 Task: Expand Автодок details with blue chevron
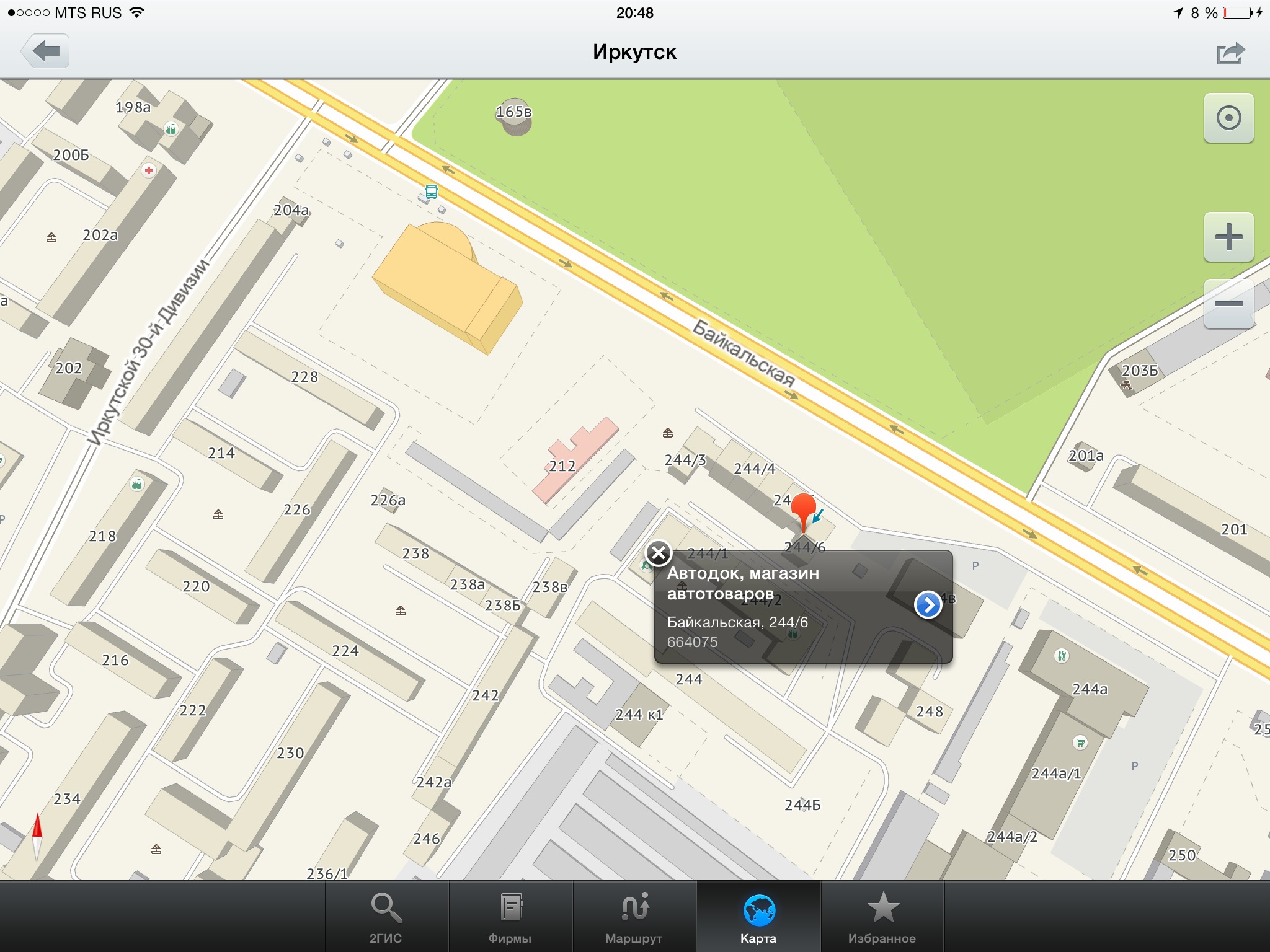coord(928,604)
